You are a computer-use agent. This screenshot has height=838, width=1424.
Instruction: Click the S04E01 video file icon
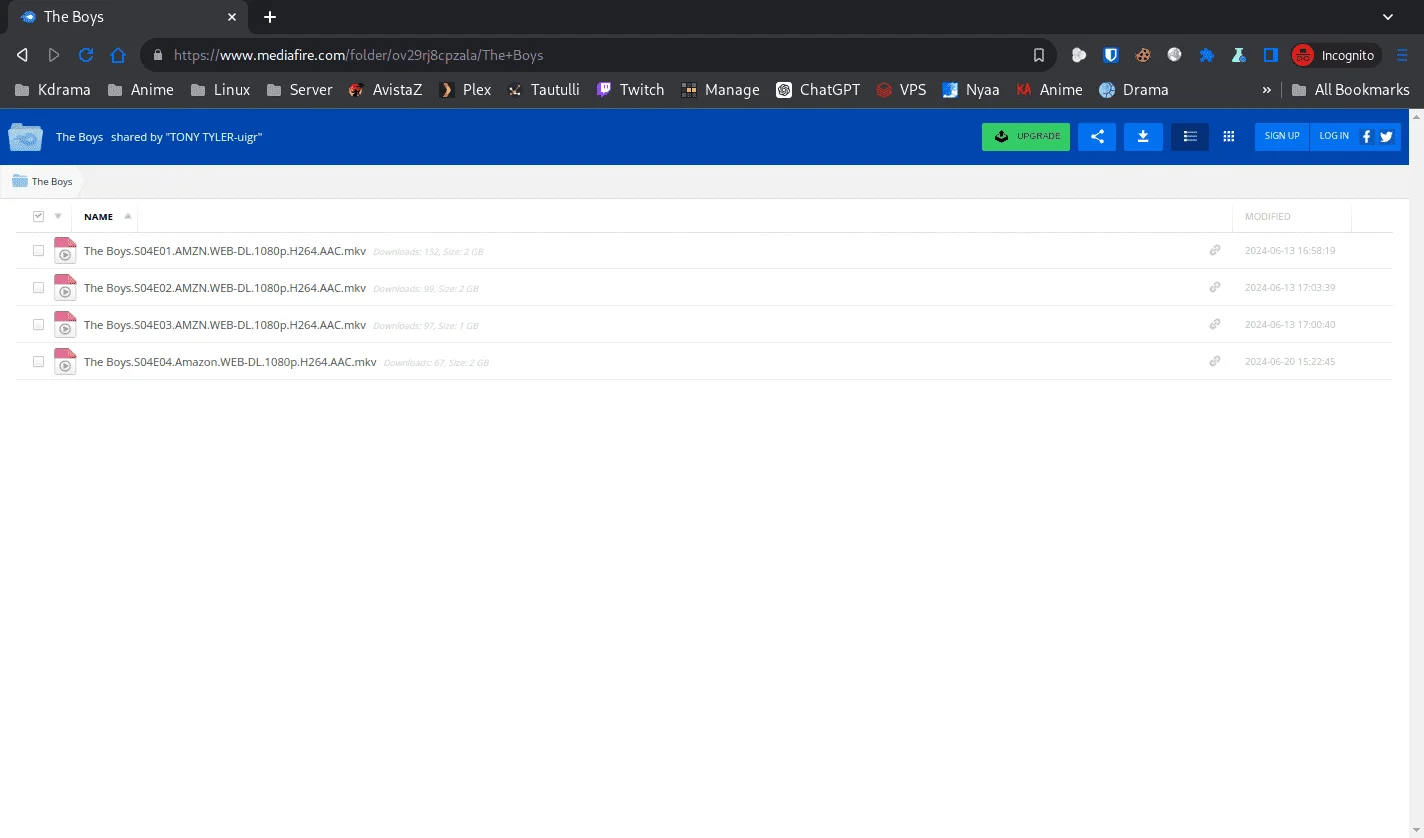pos(65,251)
